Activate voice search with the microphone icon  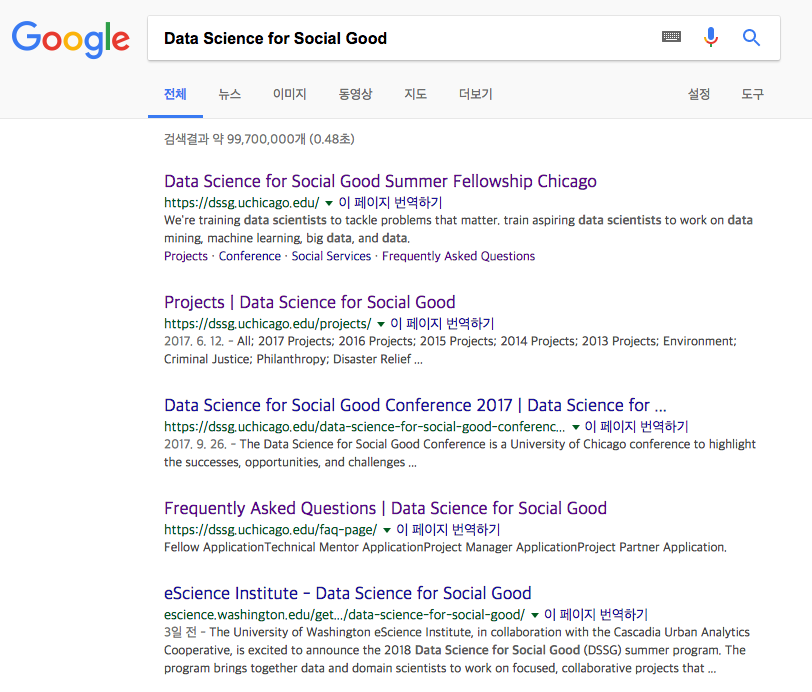click(x=711, y=37)
